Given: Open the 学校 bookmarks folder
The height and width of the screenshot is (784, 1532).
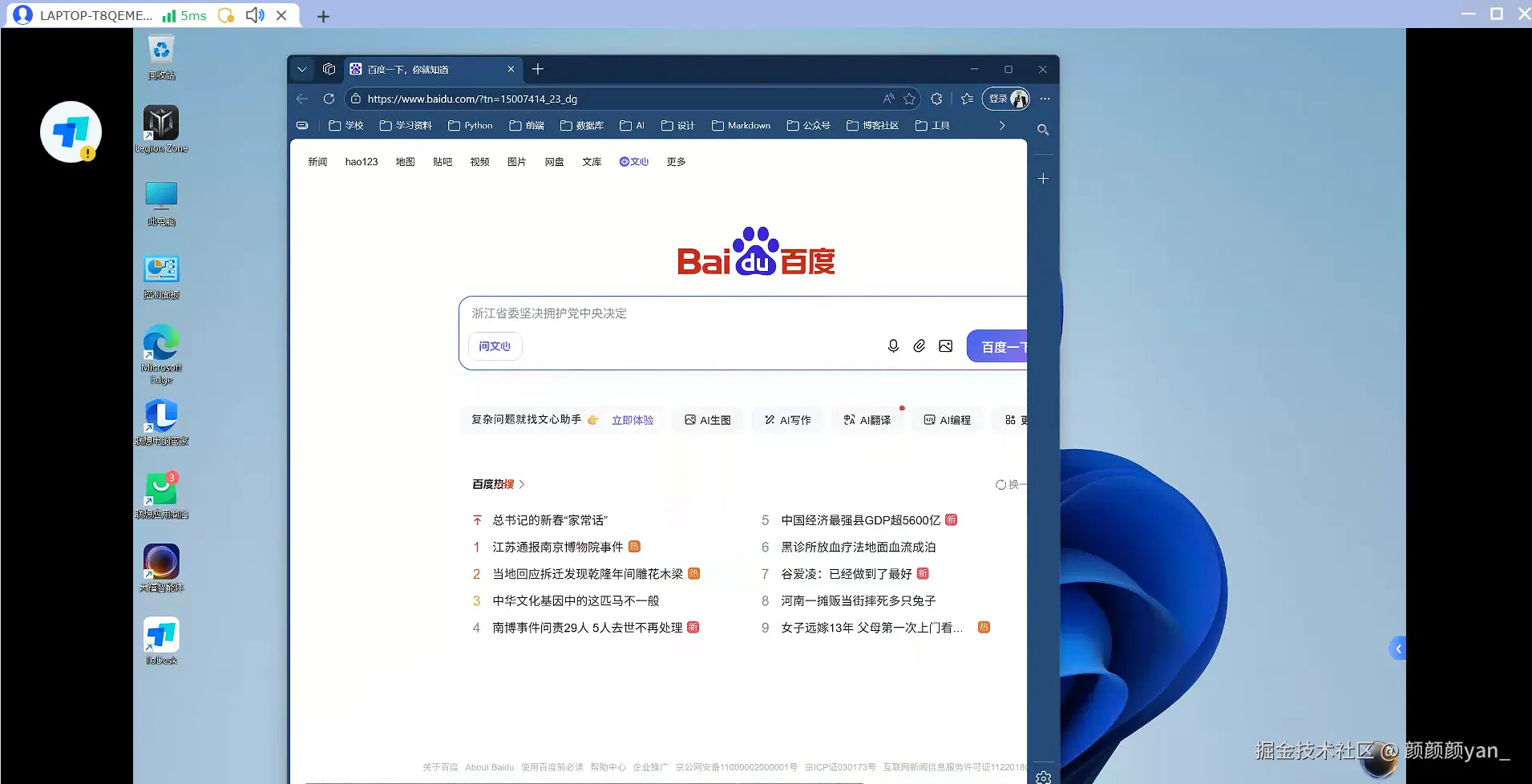Looking at the screenshot, I should 346,126.
